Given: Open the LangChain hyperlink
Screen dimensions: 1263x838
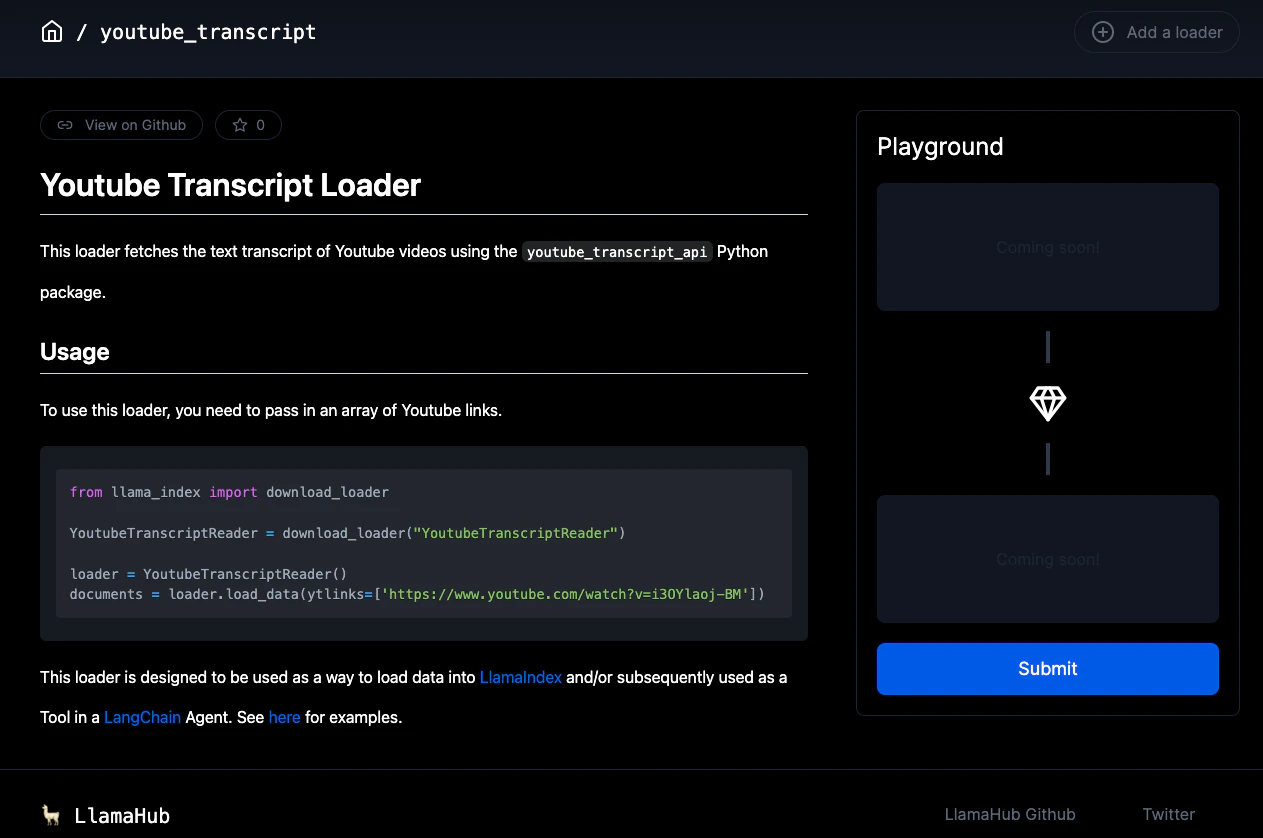Looking at the screenshot, I should 142,717.
